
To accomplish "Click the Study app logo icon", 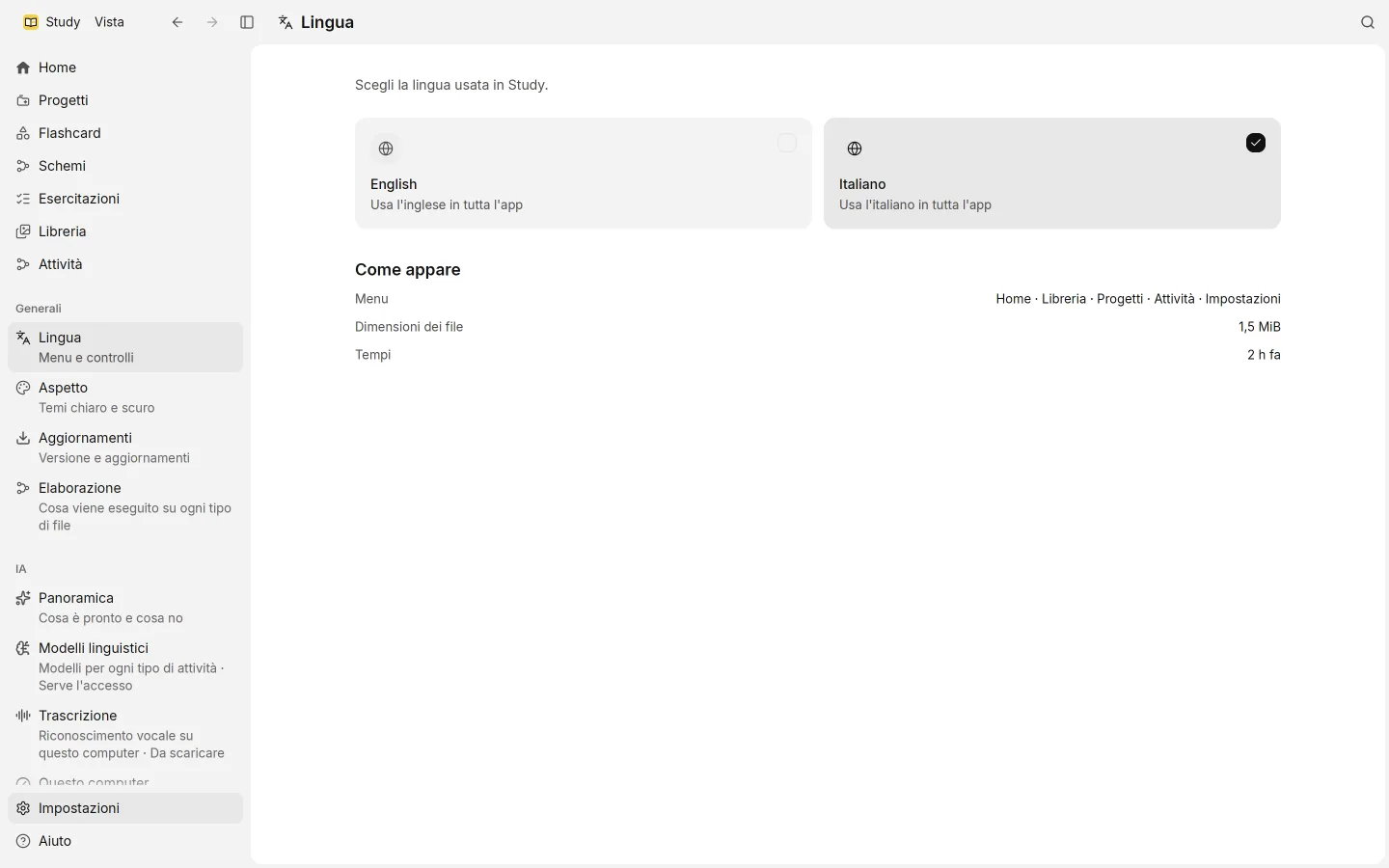I will tap(31, 22).
